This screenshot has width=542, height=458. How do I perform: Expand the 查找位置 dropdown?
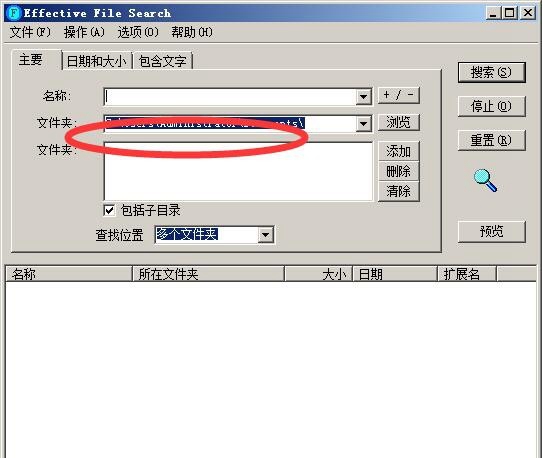(265, 235)
